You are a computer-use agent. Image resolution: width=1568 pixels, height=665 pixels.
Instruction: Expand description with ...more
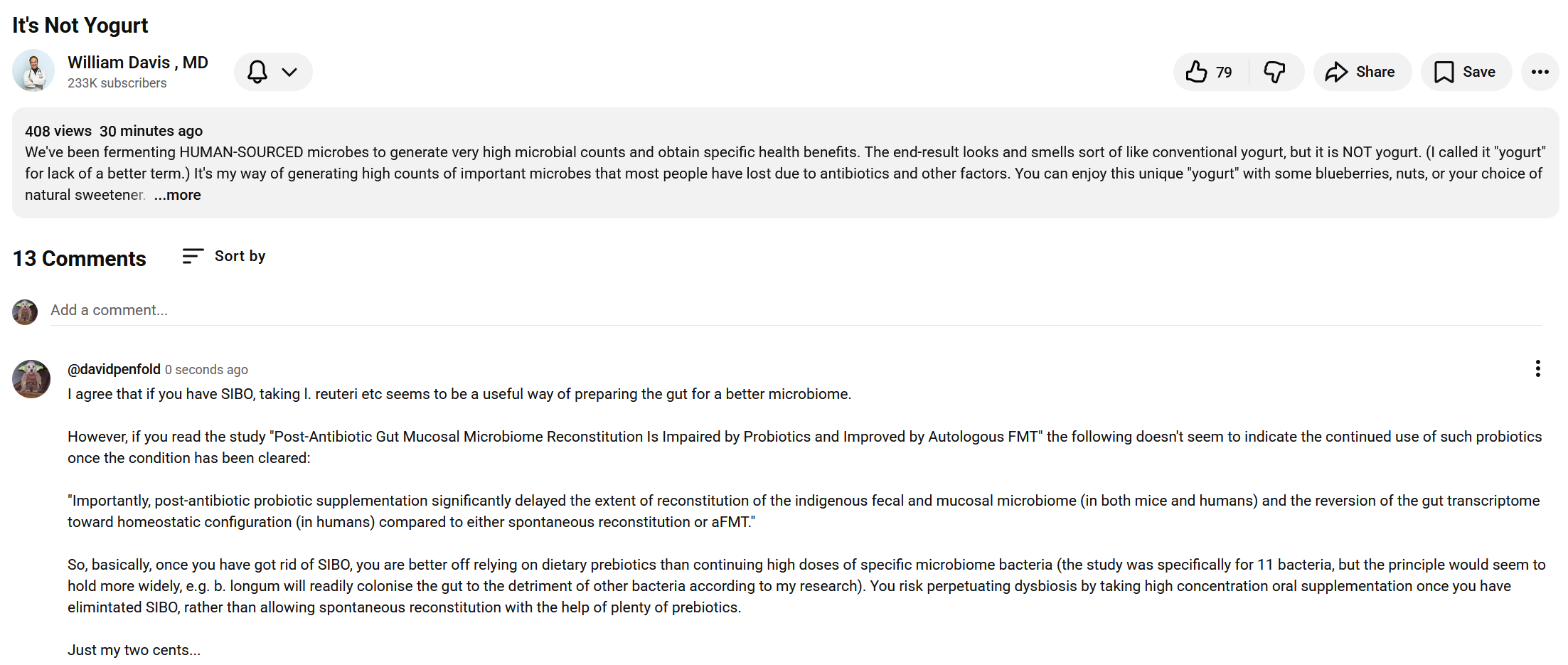tap(178, 195)
